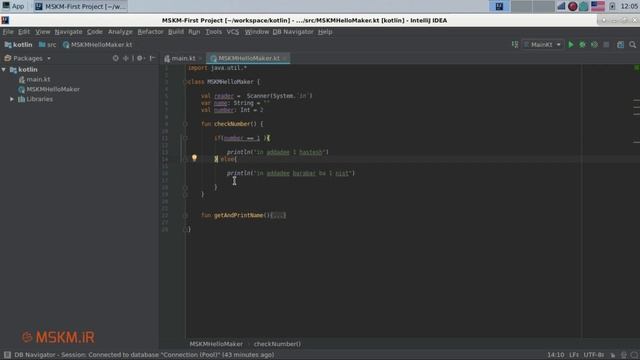Open the Build menu
Image resolution: width=640 pixels, height=360 pixels.
176,32
